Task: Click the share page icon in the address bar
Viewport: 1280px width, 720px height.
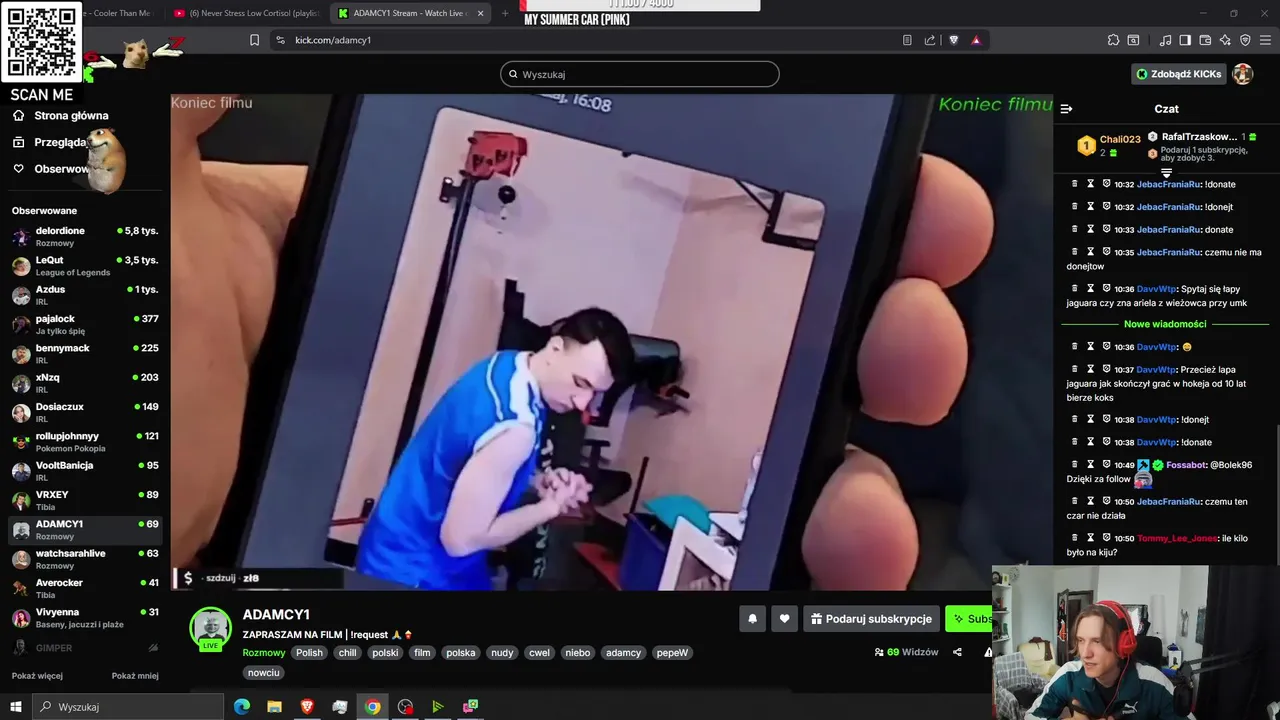Action: coord(930,40)
